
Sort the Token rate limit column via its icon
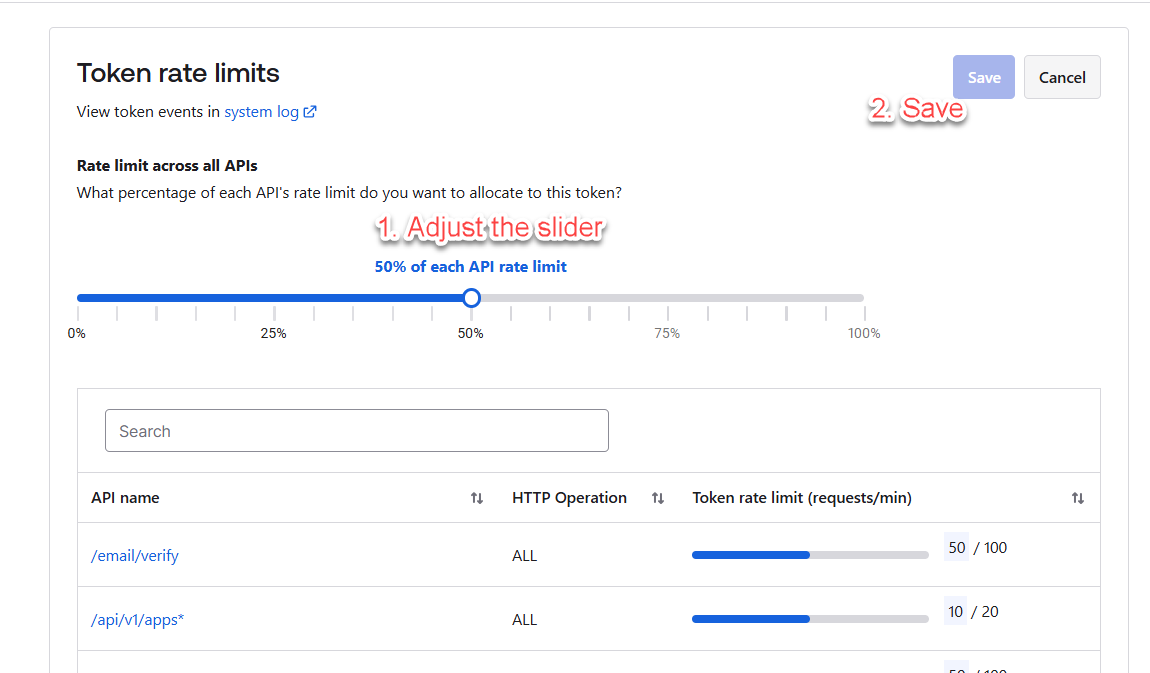pyautogui.click(x=1077, y=498)
